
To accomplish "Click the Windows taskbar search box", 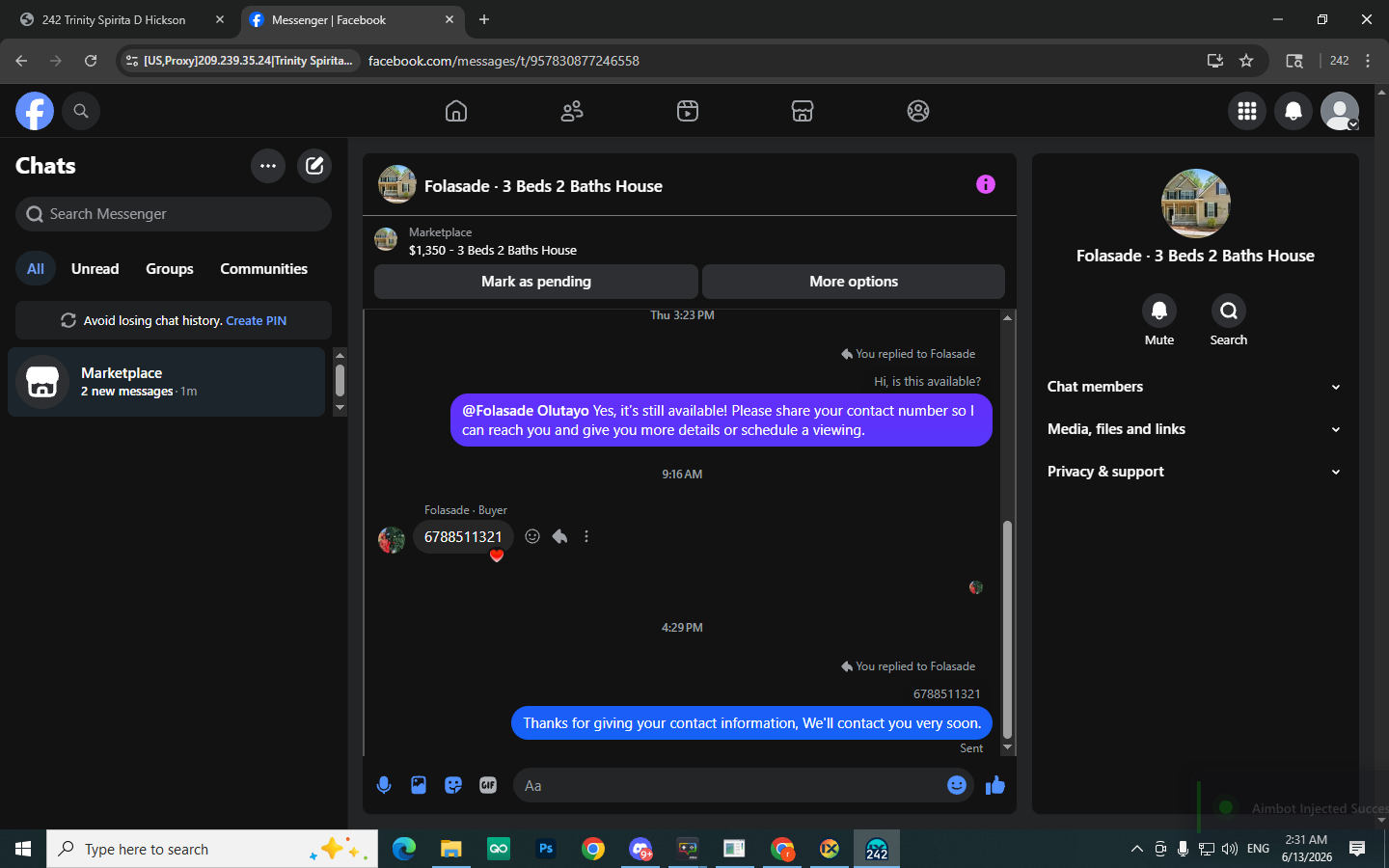I will coord(212,849).
